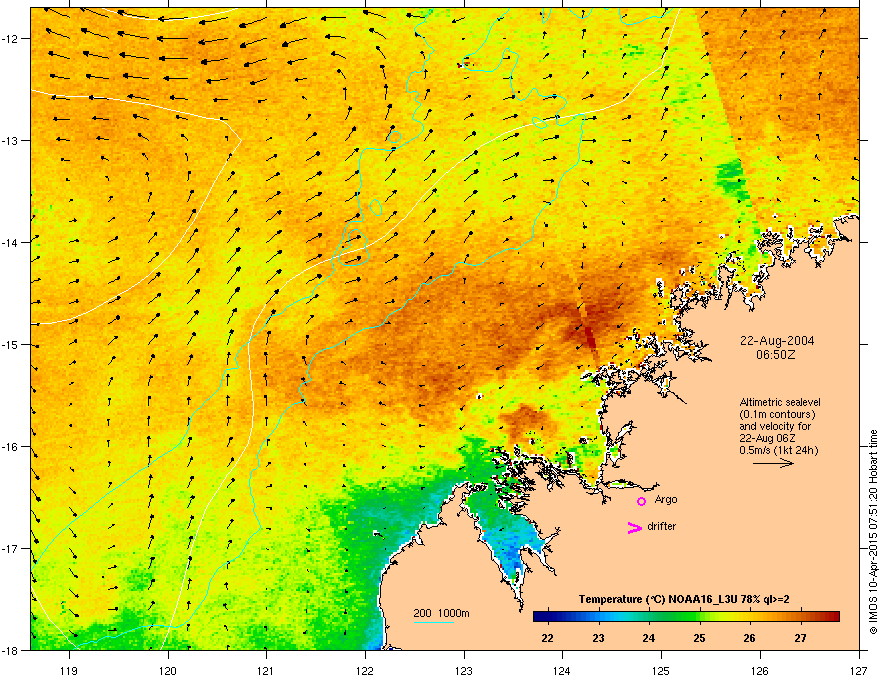Click the longitude axis label 121
The image size is (880, 680).
click(266, 670)
